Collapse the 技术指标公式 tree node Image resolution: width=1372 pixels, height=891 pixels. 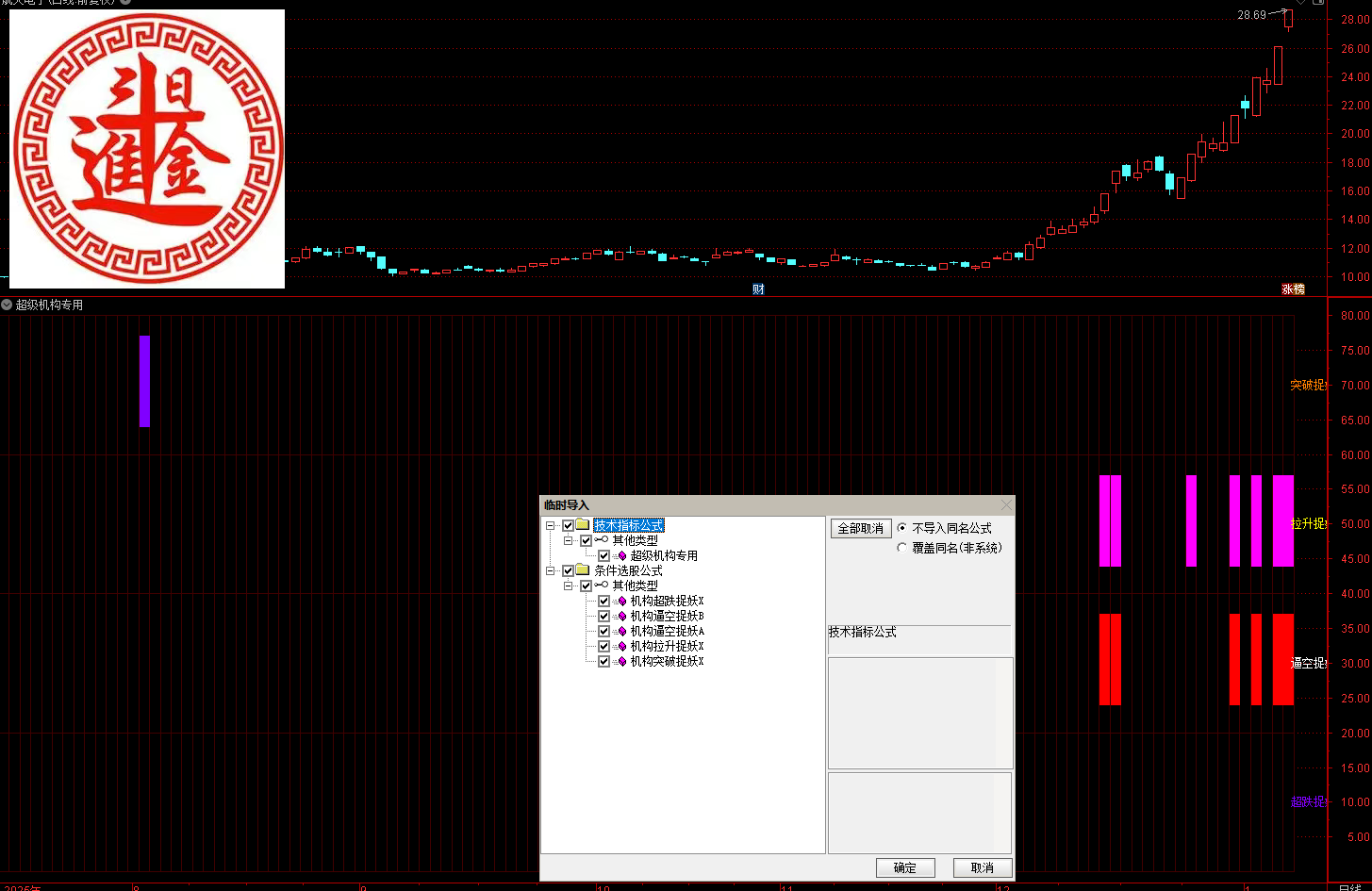tap(550, 525)
